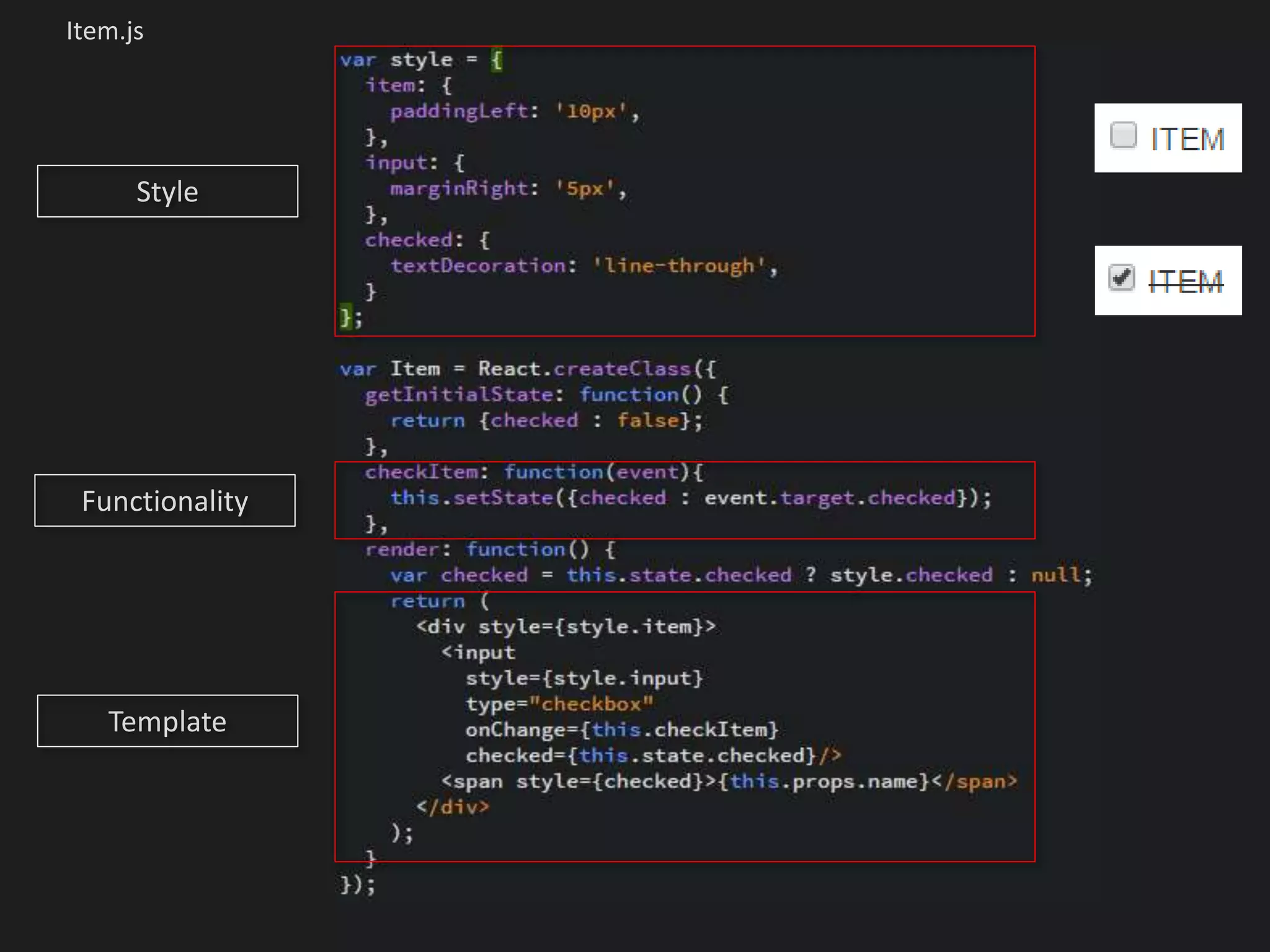Click the highlighted green closing brace

click(345, 317)
